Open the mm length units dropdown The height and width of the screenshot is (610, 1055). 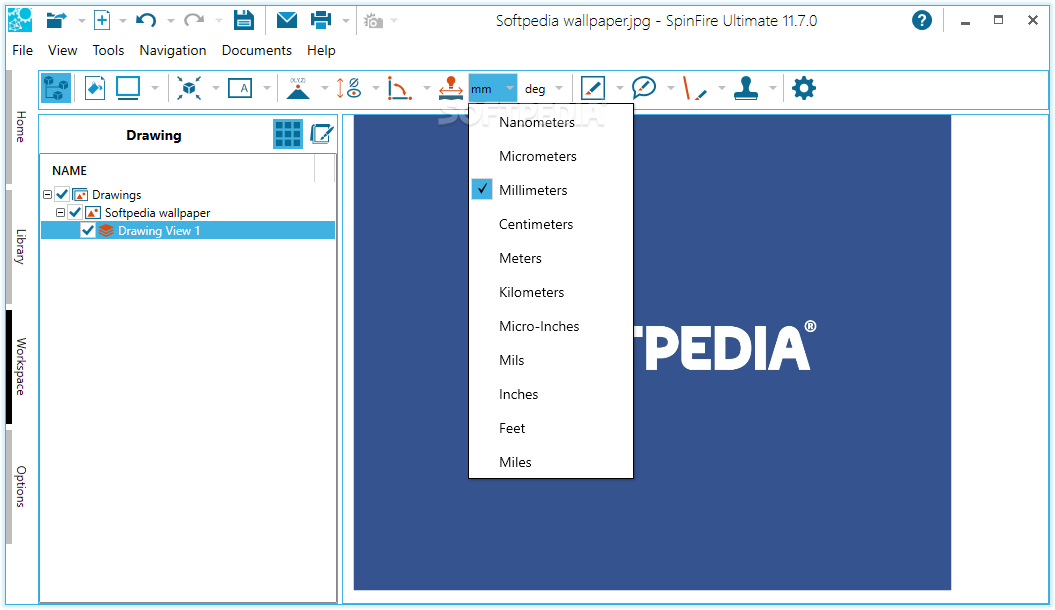pyautogui.click(x=493, y=89)
